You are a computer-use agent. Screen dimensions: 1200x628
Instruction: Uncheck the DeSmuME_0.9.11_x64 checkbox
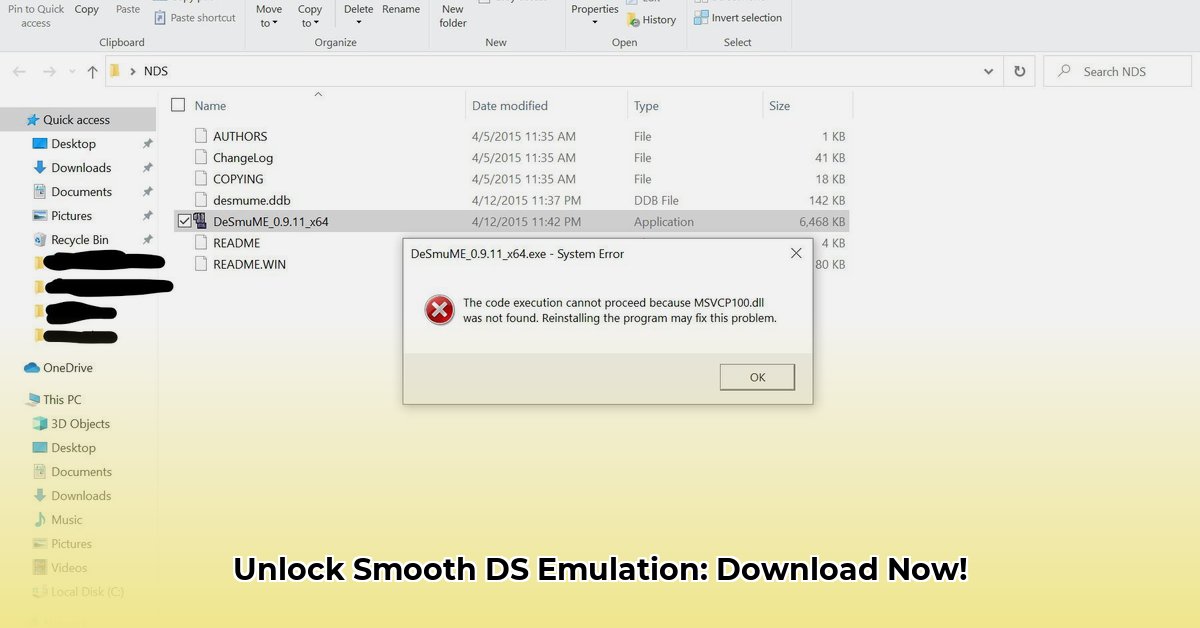point(185,221)
